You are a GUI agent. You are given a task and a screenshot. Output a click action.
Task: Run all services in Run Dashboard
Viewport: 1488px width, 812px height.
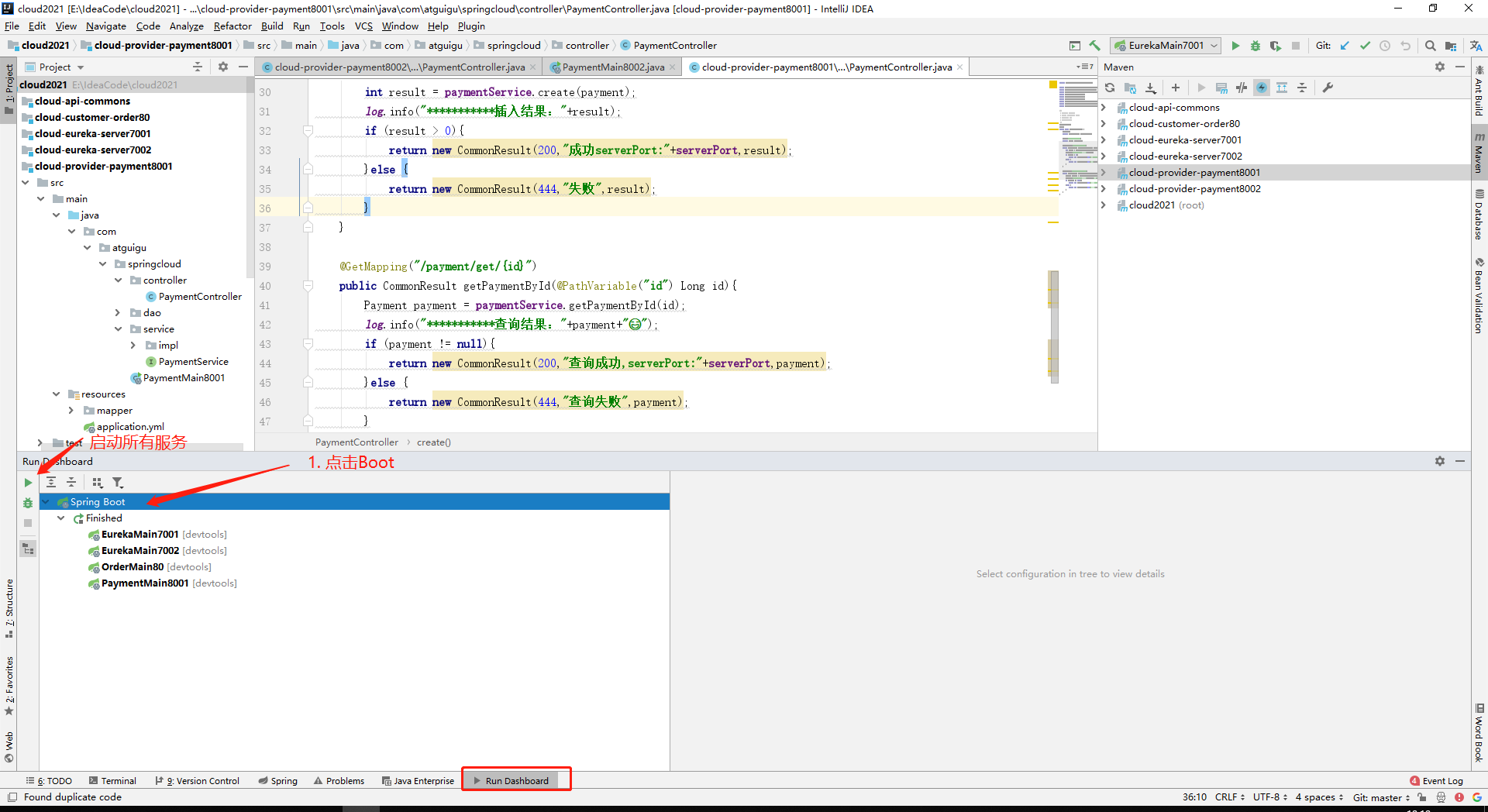tap(28, 483)
